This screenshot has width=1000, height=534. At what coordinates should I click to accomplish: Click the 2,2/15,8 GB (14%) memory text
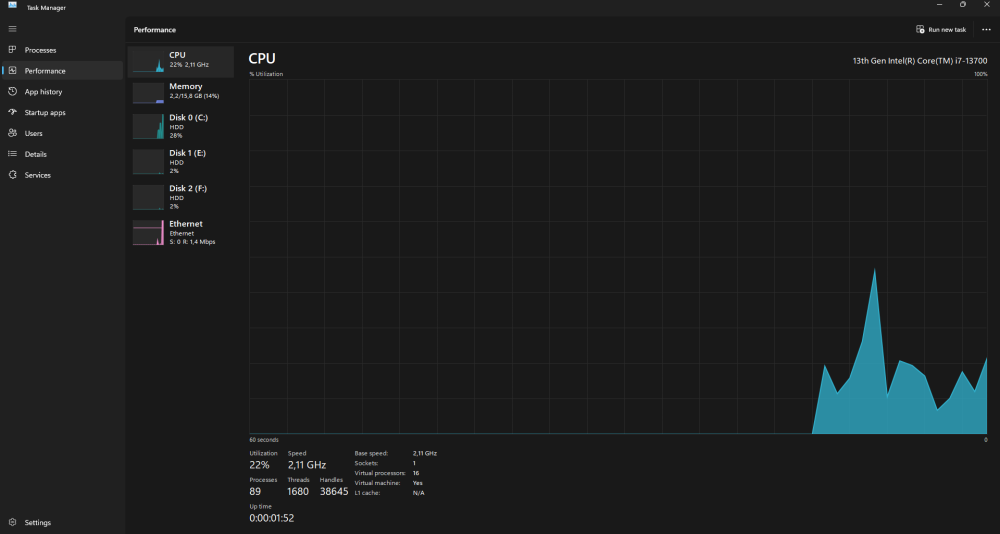(194, 96)
